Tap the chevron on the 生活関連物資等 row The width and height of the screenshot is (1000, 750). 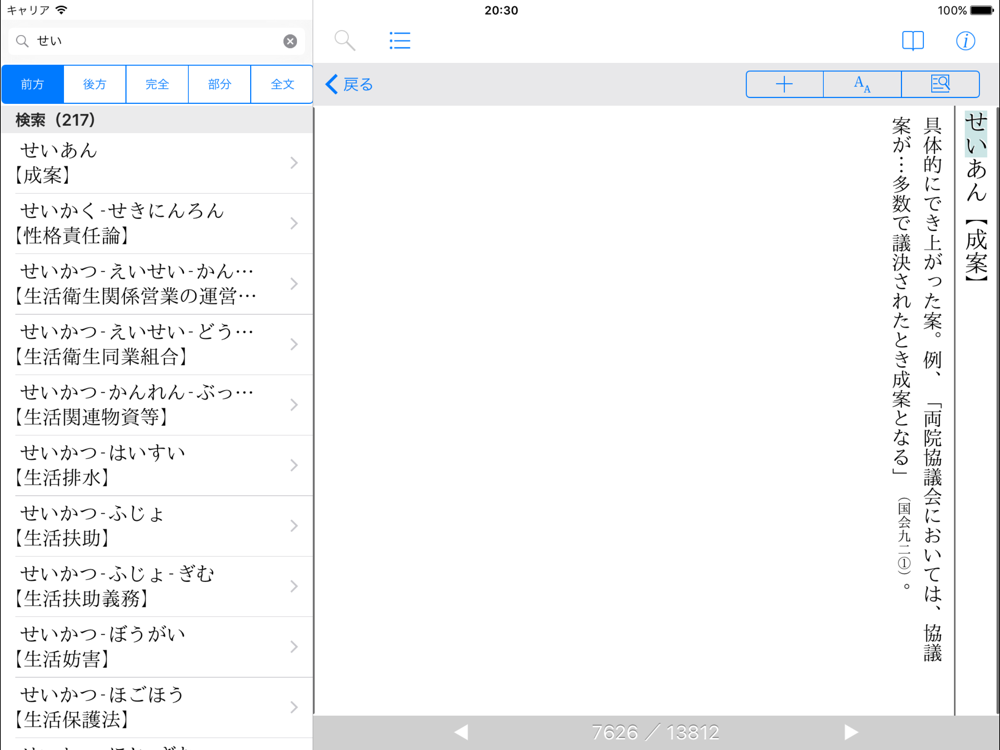294,405
